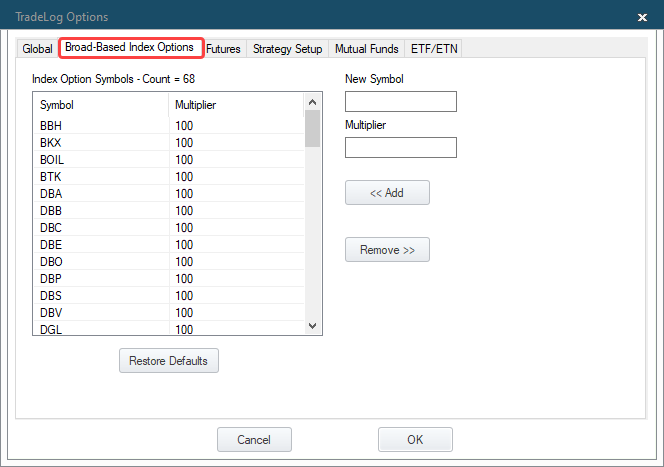Click Restore Defaults button

tap(169, 361)
